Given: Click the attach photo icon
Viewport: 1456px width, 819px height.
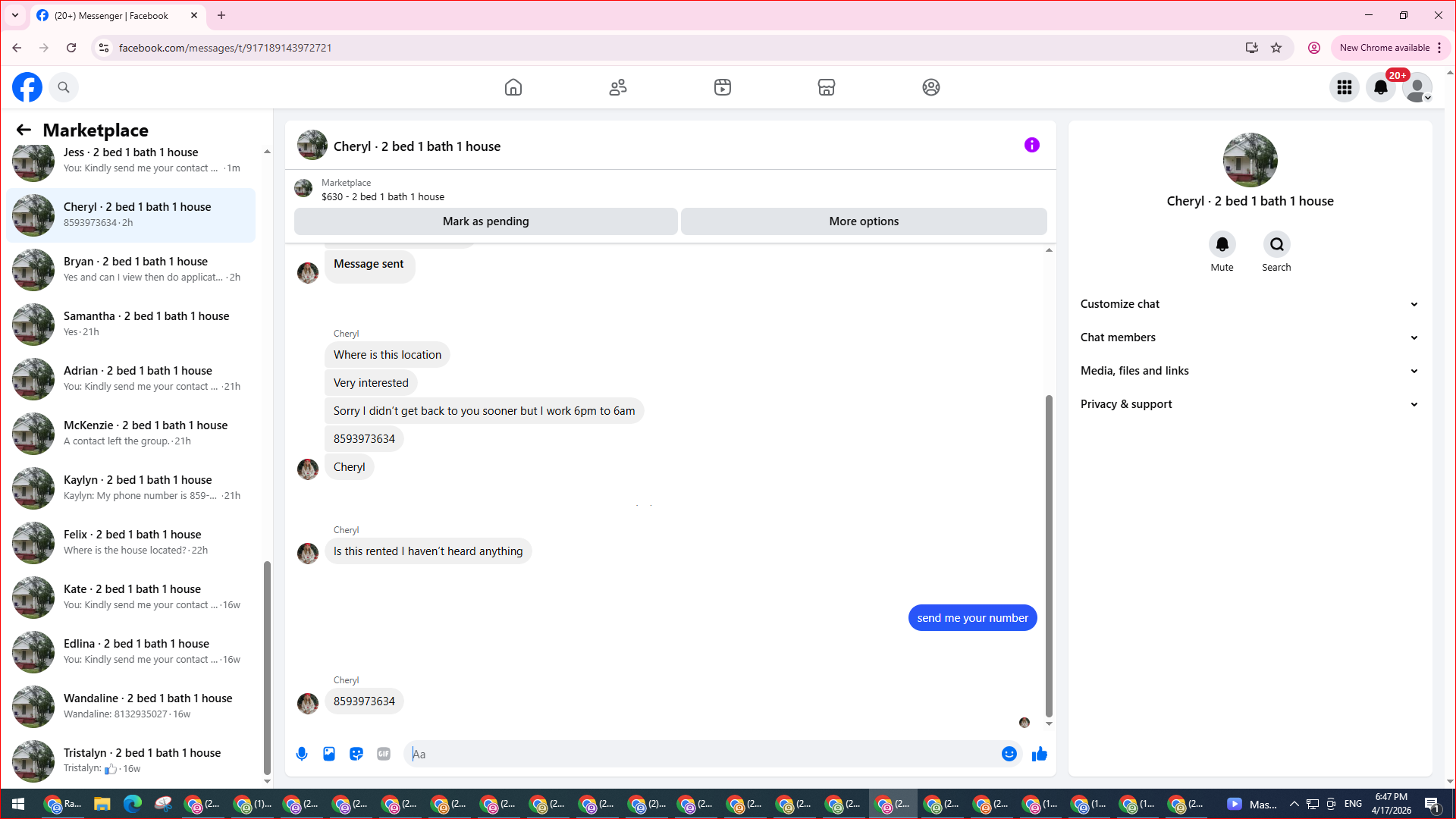Looking at the screenshot, I should (x=329, y=754).
